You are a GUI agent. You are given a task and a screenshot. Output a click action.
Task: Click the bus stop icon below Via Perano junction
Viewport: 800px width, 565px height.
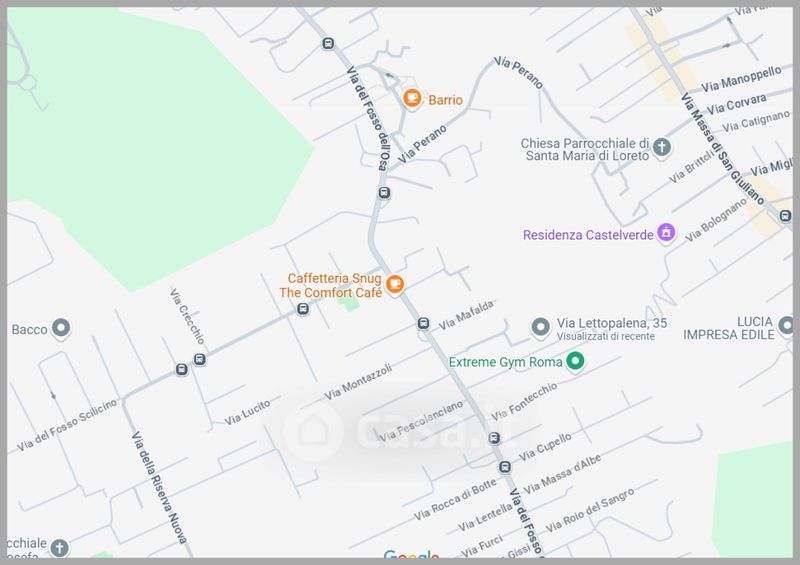pyautogui.click(x=384, y=193)
